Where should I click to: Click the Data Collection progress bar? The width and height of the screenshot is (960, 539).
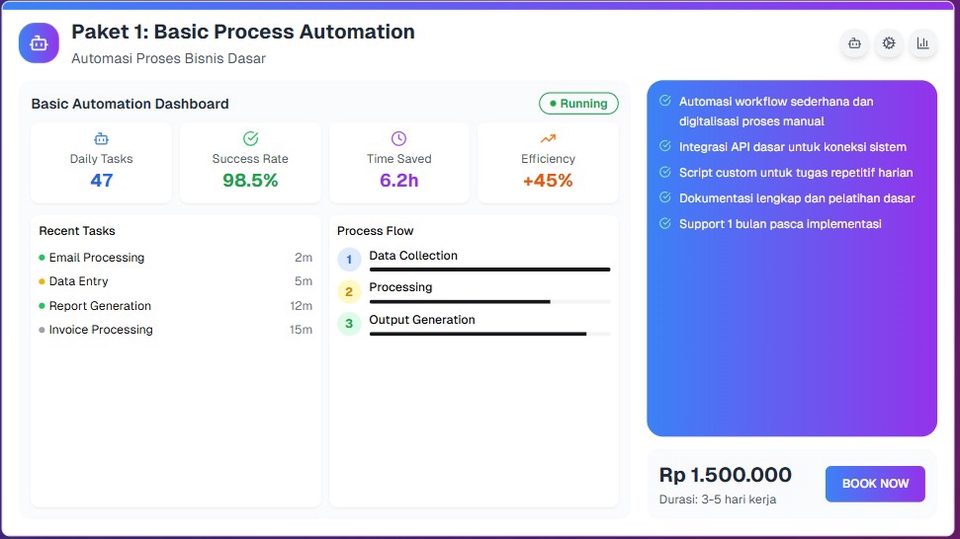click(x=489, y=269)
